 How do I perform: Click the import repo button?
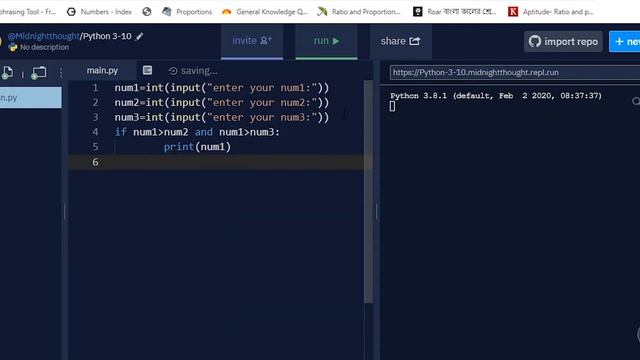point(563,41)
